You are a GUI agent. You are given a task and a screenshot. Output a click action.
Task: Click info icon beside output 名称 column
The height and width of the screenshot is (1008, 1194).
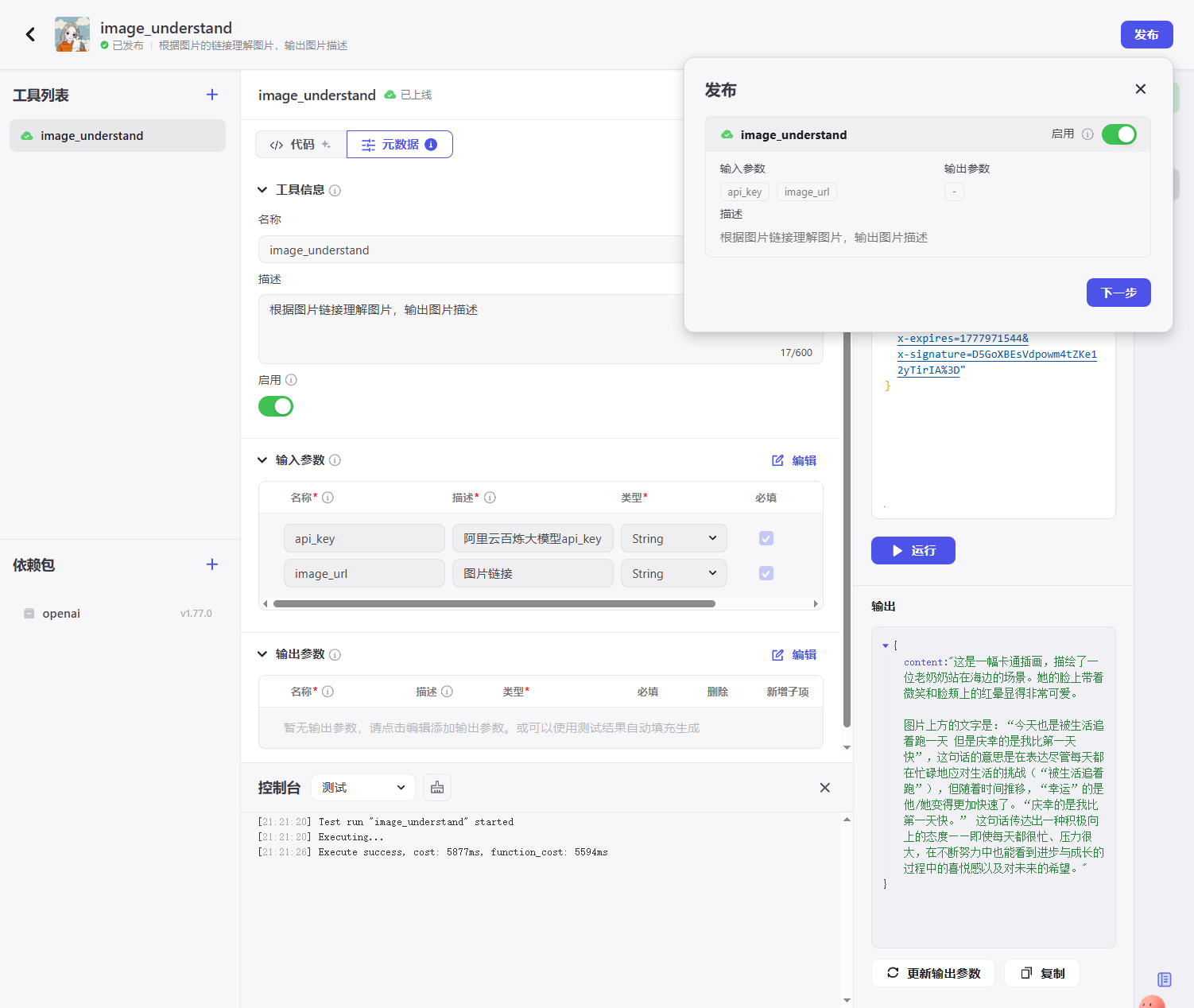(328, 692)
